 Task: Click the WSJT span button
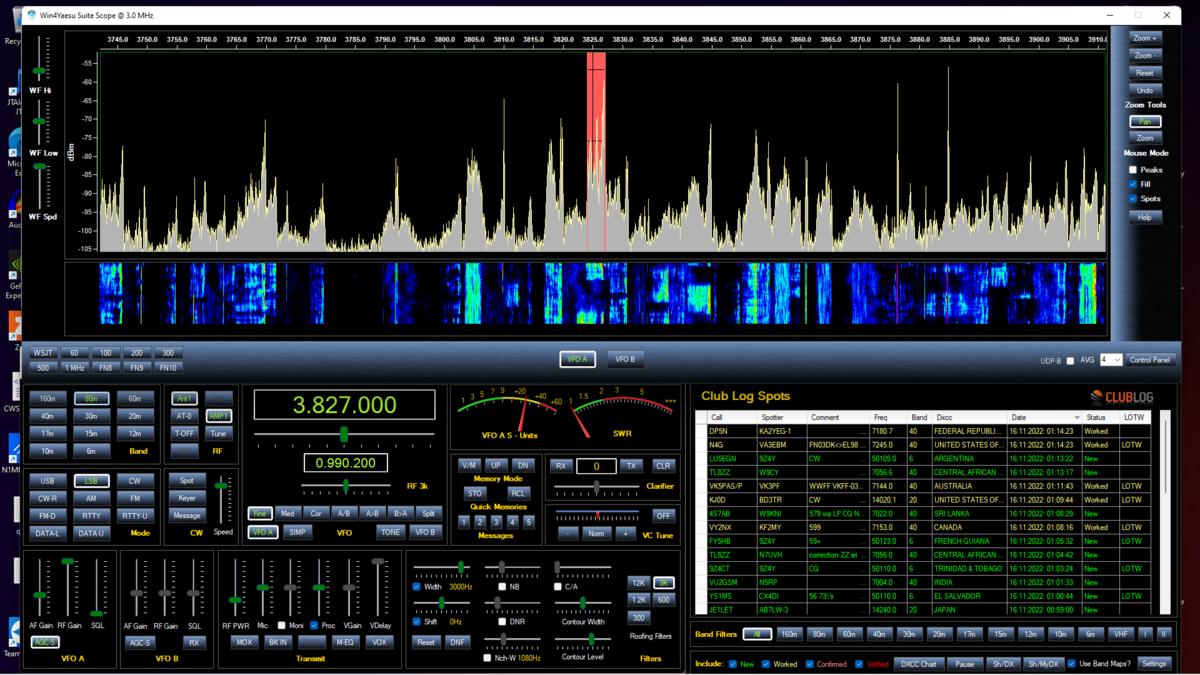pos(43,353)
